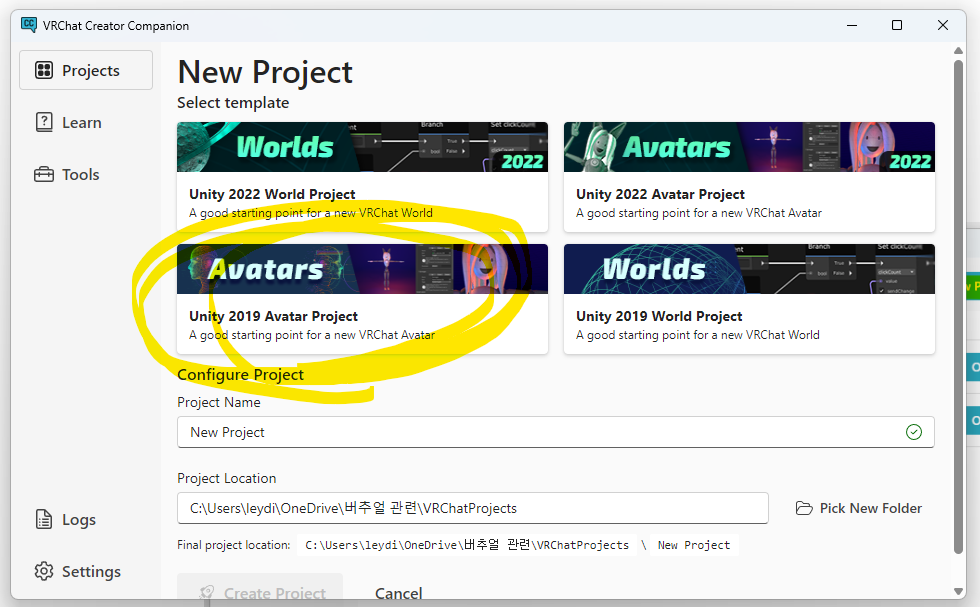The width and height of the screenshot is (980, 607).
Task: Click the 'Select template' heading text
Action: pyautogui.click(x=233, y=103)
